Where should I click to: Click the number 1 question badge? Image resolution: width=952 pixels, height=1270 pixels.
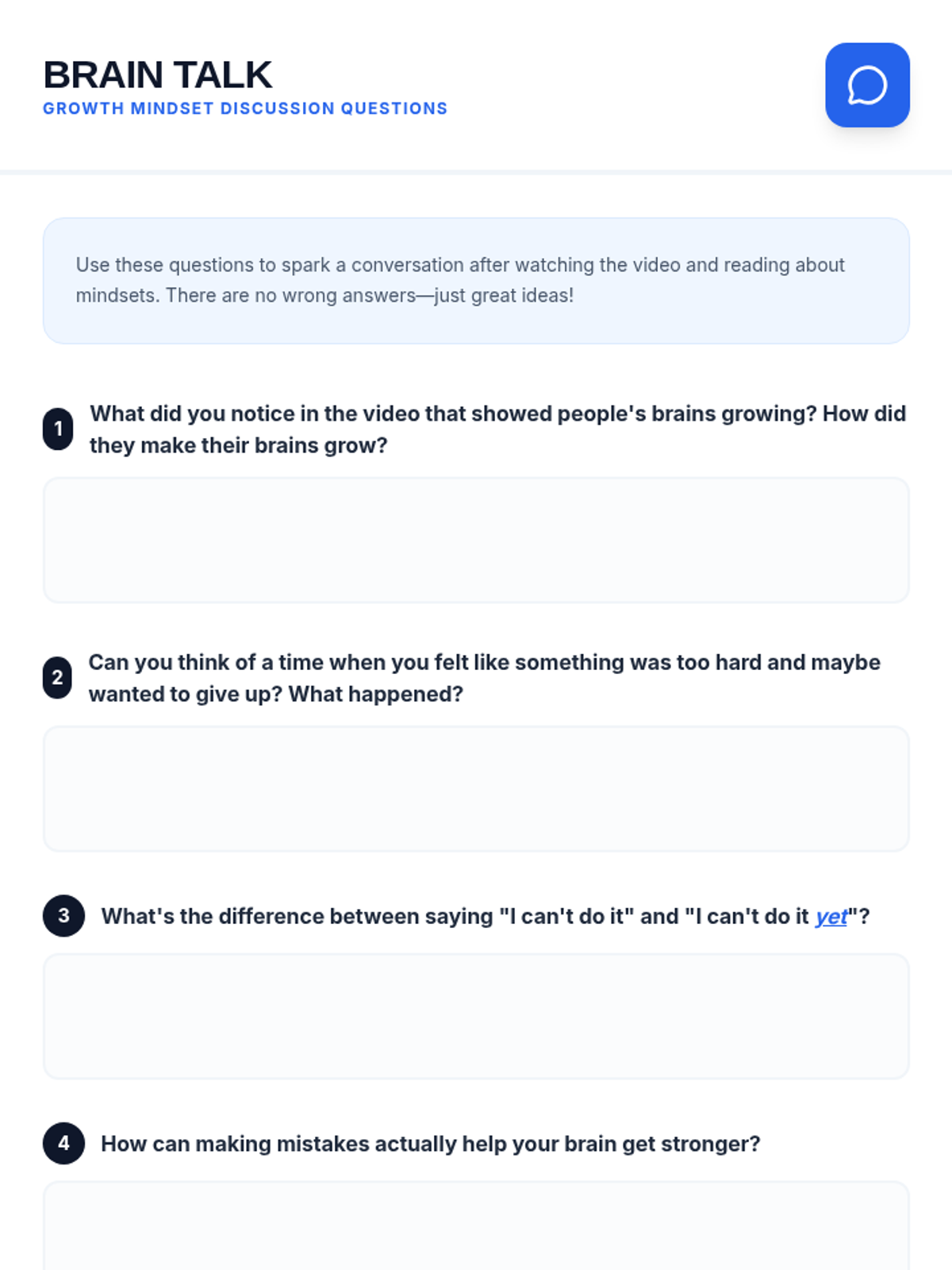coord(58,429)
